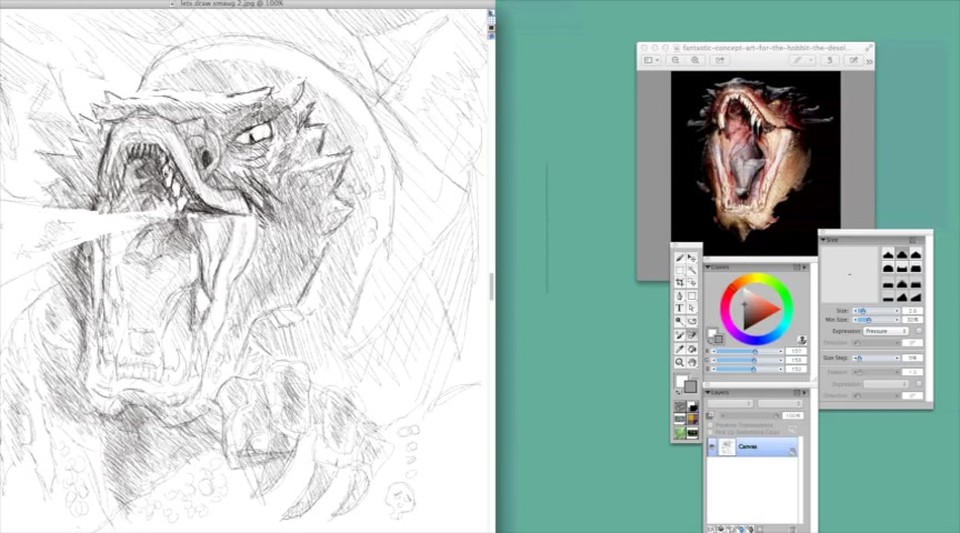Select the Dodge tool

(680, 321)
